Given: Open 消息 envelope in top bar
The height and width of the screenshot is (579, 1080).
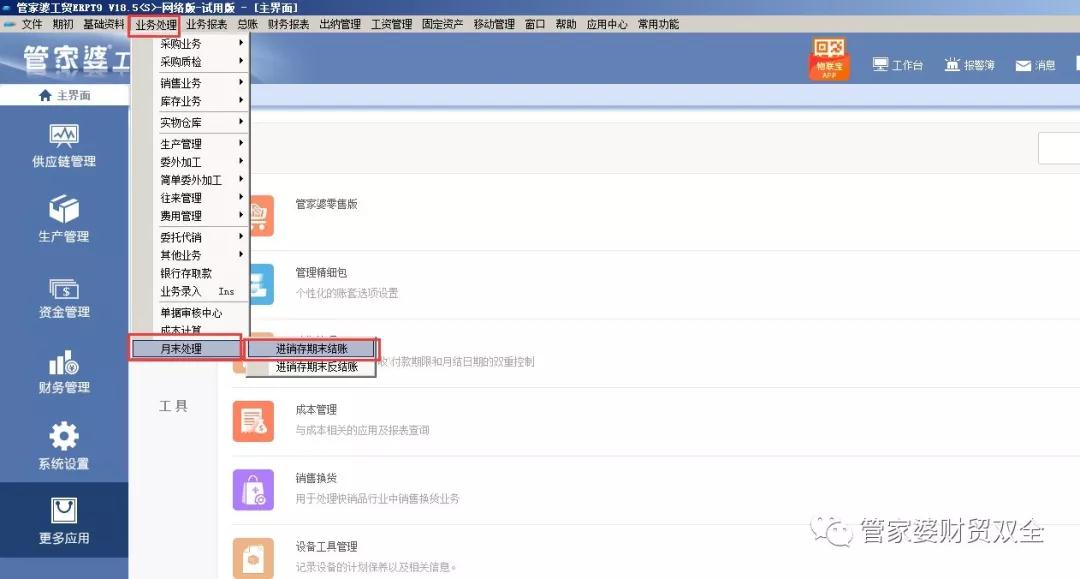Looking at the screenshot, I should pyautogui.click(x=1035, y=65).
